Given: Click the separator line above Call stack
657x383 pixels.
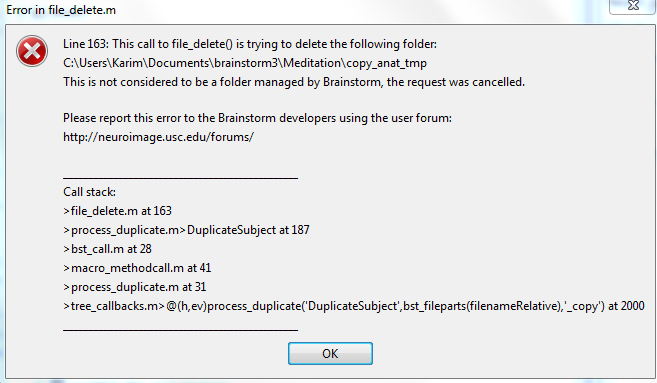Looking at the screenshot, I should point(181,178).
